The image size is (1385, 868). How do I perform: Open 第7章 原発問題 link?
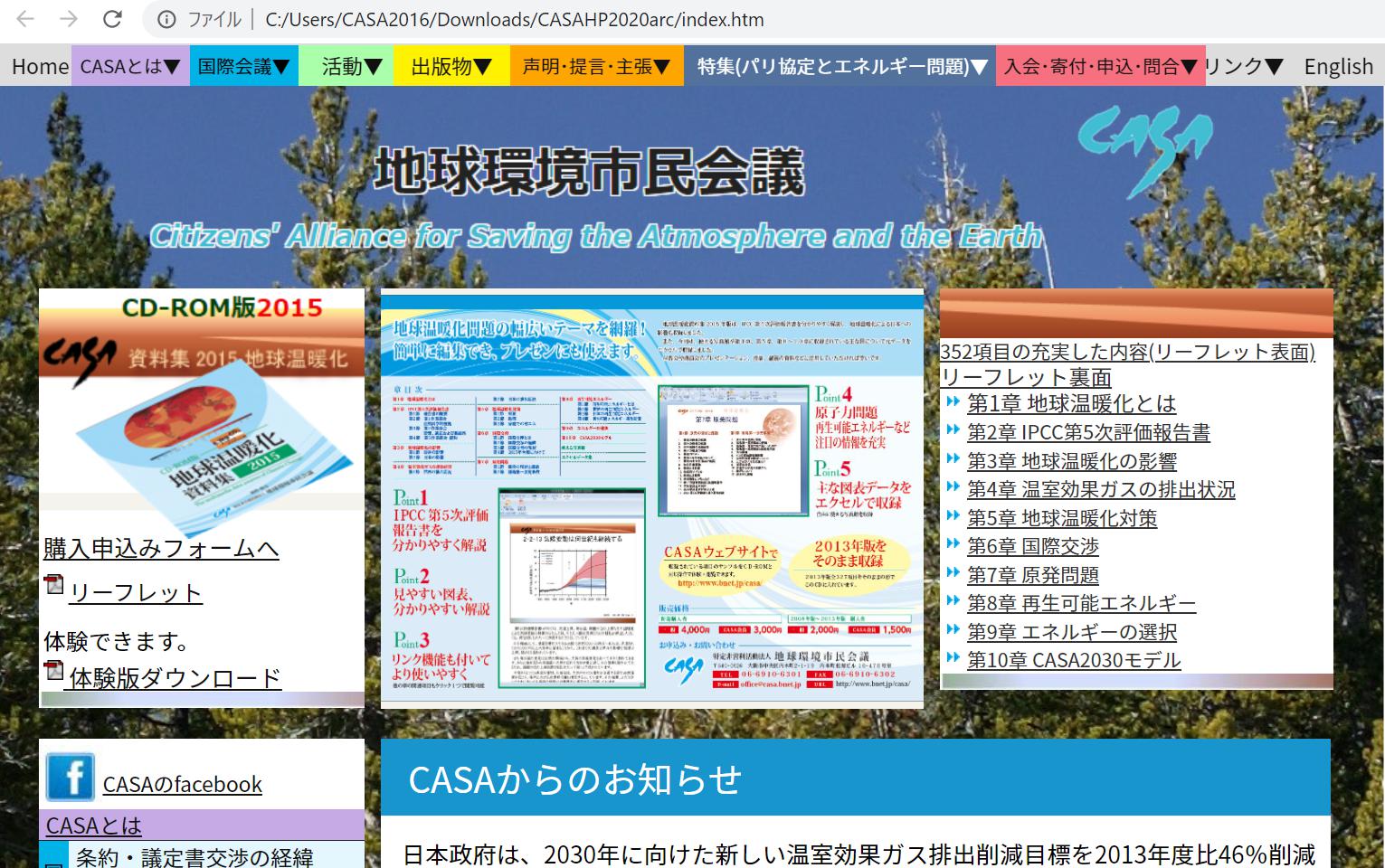pos(1033,575)
